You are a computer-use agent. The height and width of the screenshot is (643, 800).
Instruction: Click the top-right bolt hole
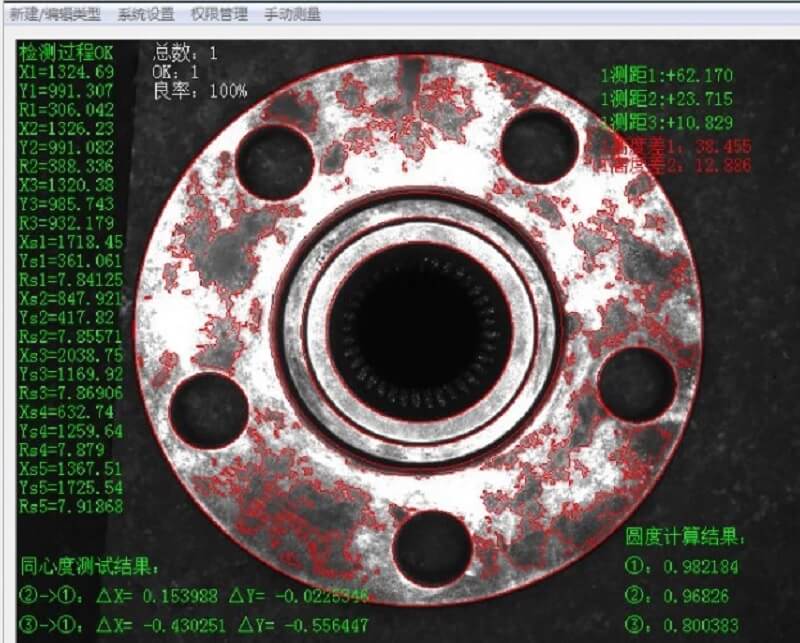coord(538,146)
